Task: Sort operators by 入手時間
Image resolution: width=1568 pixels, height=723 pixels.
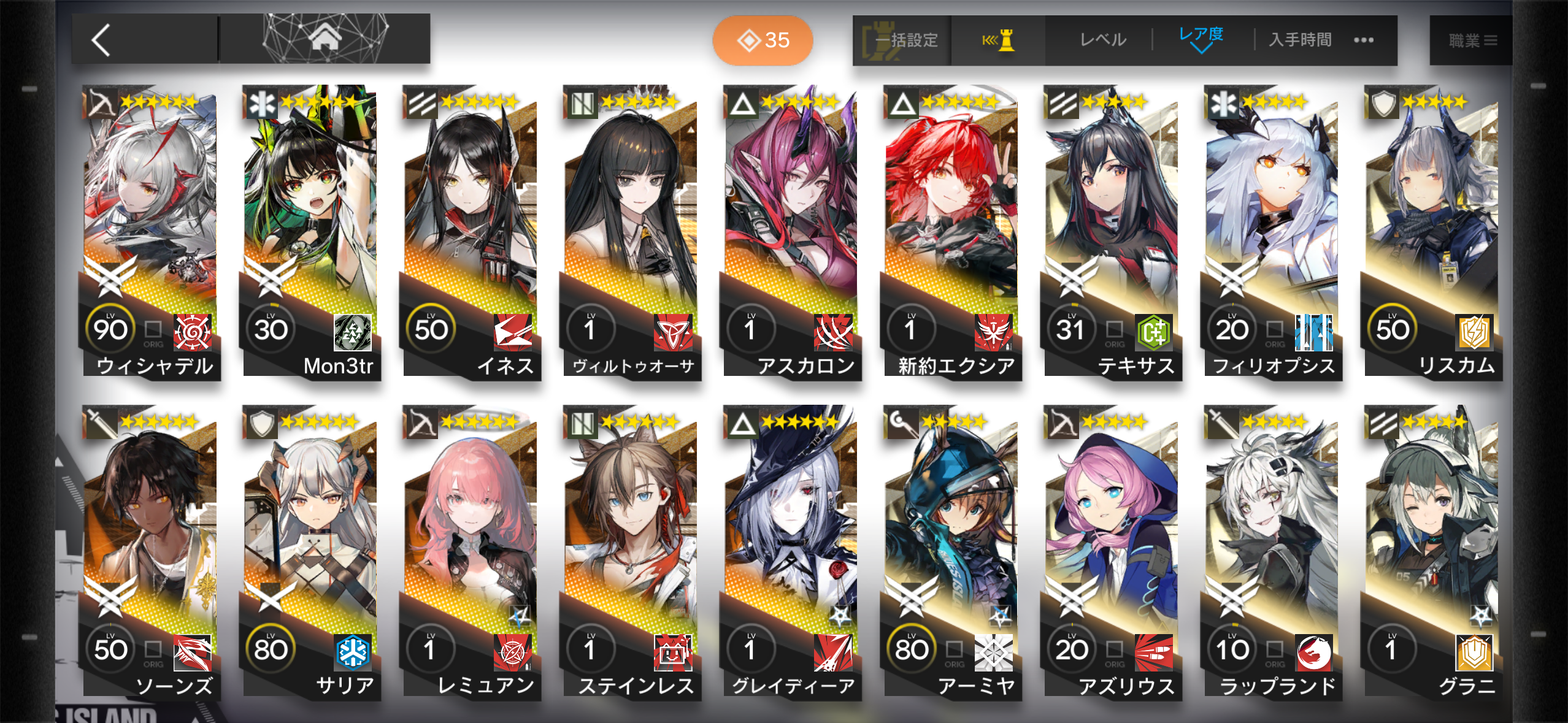Action: tap(1300, 40)
